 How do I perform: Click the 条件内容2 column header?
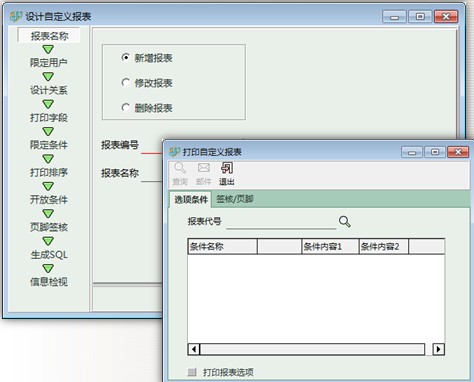[384, 246]
